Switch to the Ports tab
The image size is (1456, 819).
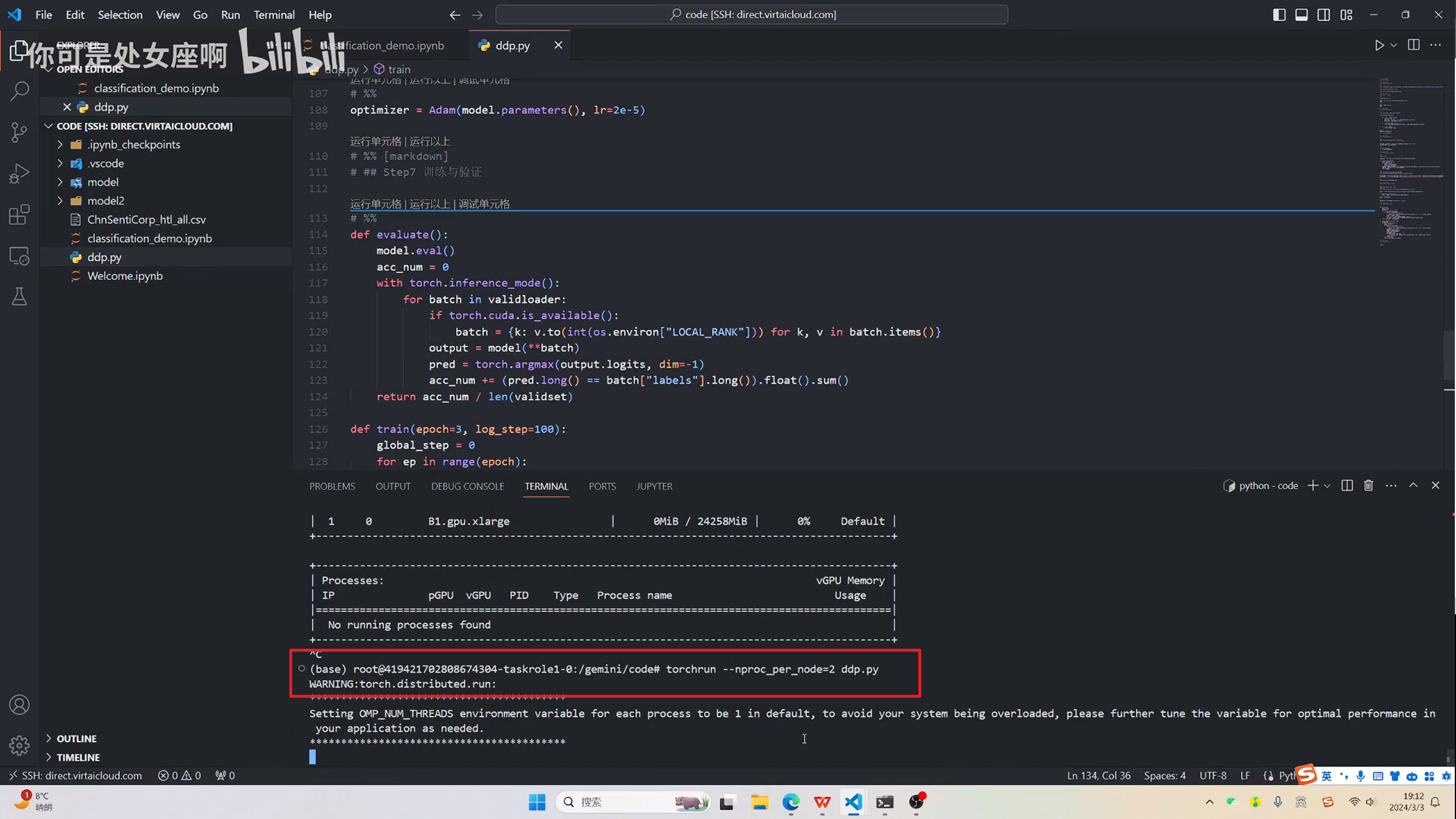tap(602, 486)
